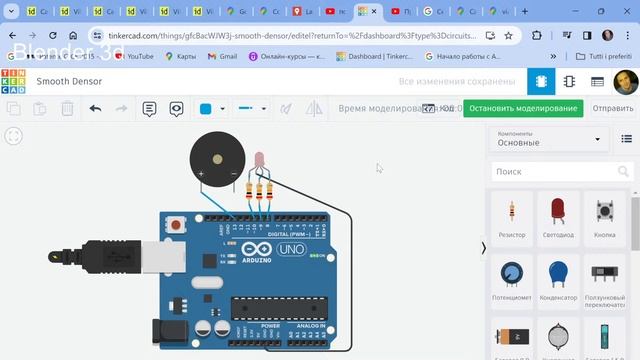Image resolution: width=640 pixels, height=360 pixels.
Task: Select the Потенциометр component
Action: pyautogui.click(x=512, y=282)
